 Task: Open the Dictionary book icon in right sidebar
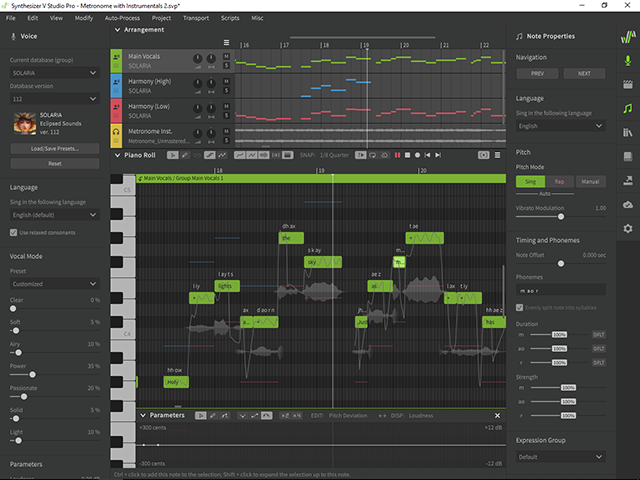tap(628, 156)
